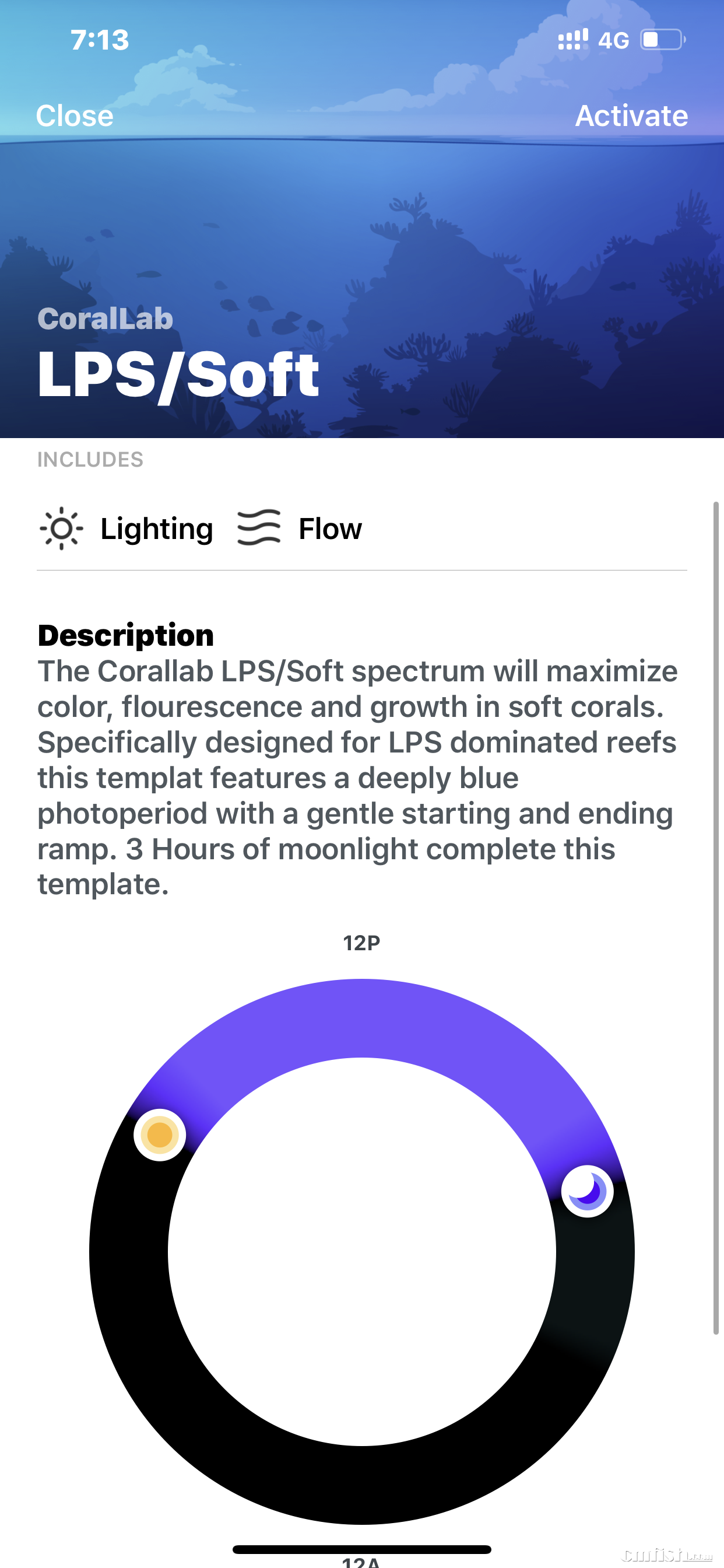The height and width of the screenshot is (1568, 724).
Task: Tap the battery indicator in status bar
Action: 662,40
